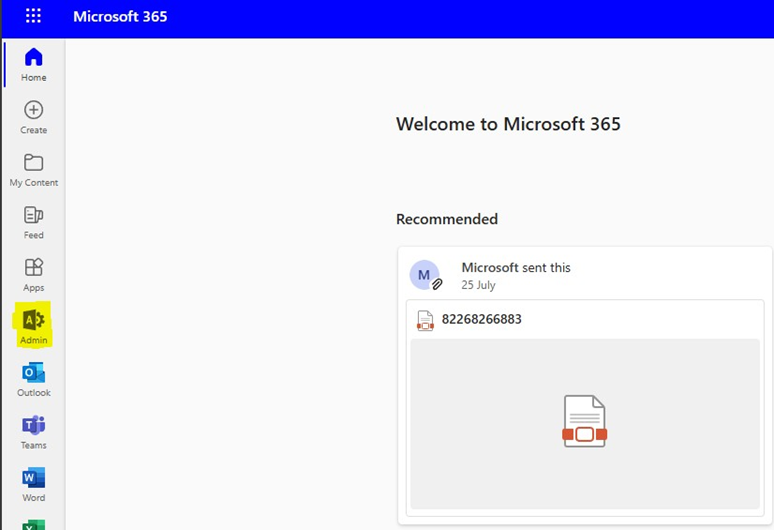Click the small file icon beside 82268266883
The height and width of the screenshot is (530, 774).
pyautogui.click(x=425, y=321)
